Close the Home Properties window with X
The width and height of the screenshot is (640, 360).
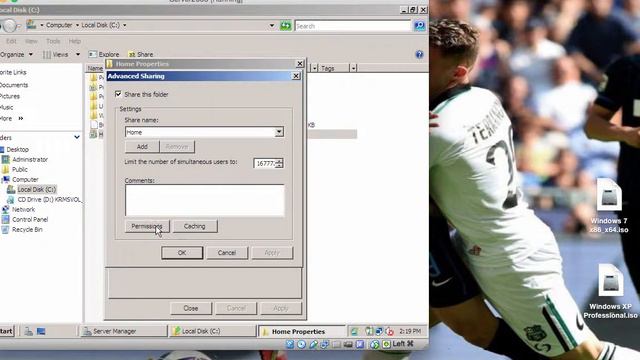coord(300,63)
